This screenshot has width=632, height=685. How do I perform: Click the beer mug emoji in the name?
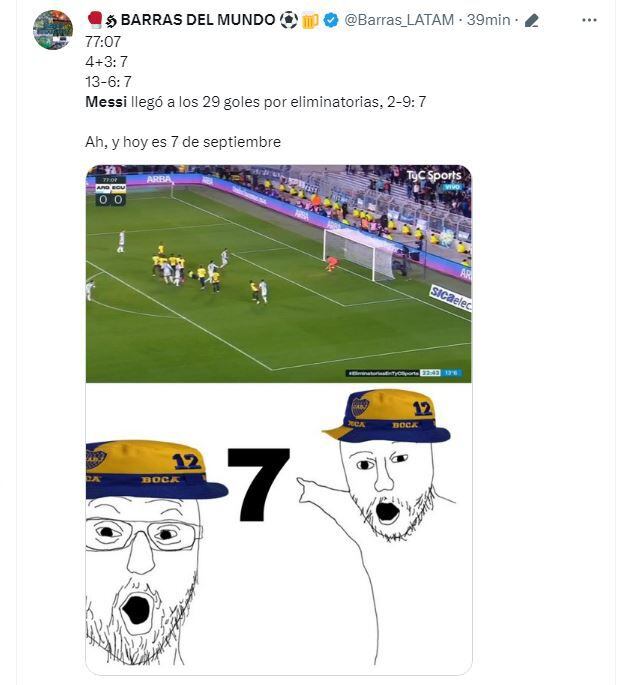pyautogui.click(x=310, y=21)
